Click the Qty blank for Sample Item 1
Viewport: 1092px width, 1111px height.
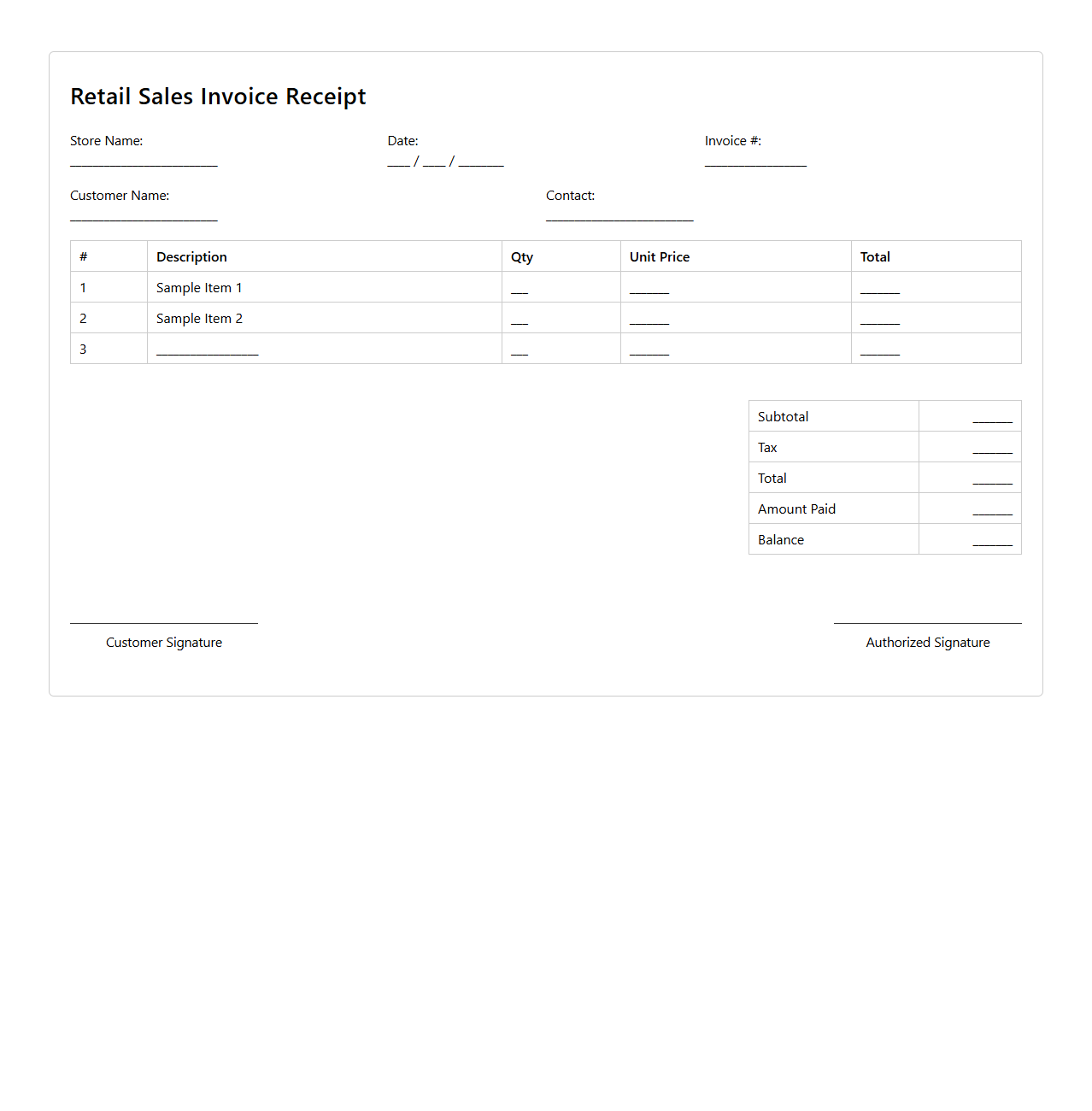(x=520, y=290)
